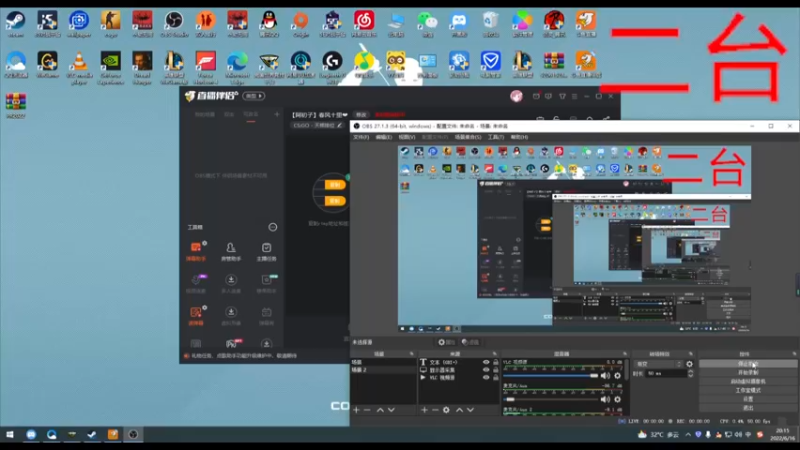Click the OBS icon in the taskbar
This screenshot has width=800, height=450.
coord(133,435)
